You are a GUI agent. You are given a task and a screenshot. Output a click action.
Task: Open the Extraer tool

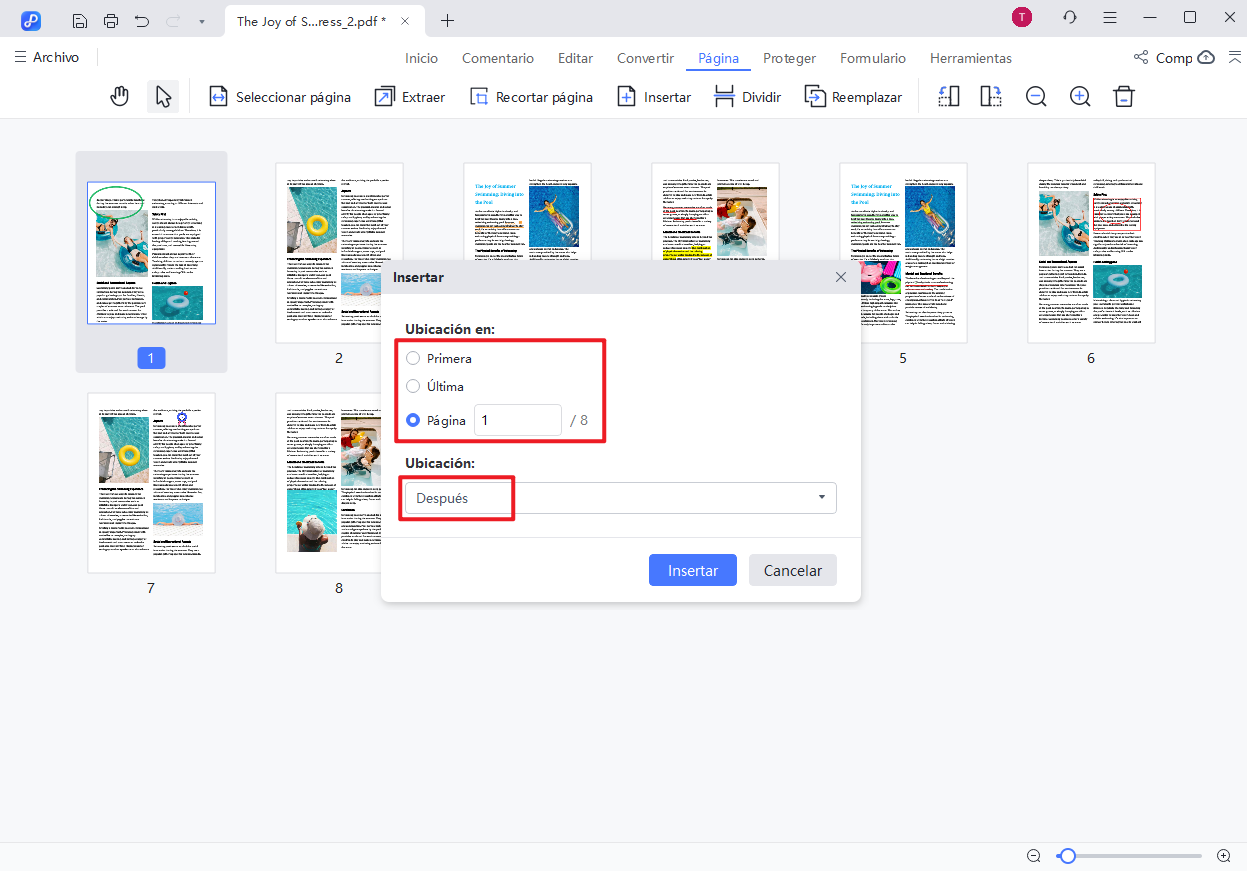(x=410, y=96)
